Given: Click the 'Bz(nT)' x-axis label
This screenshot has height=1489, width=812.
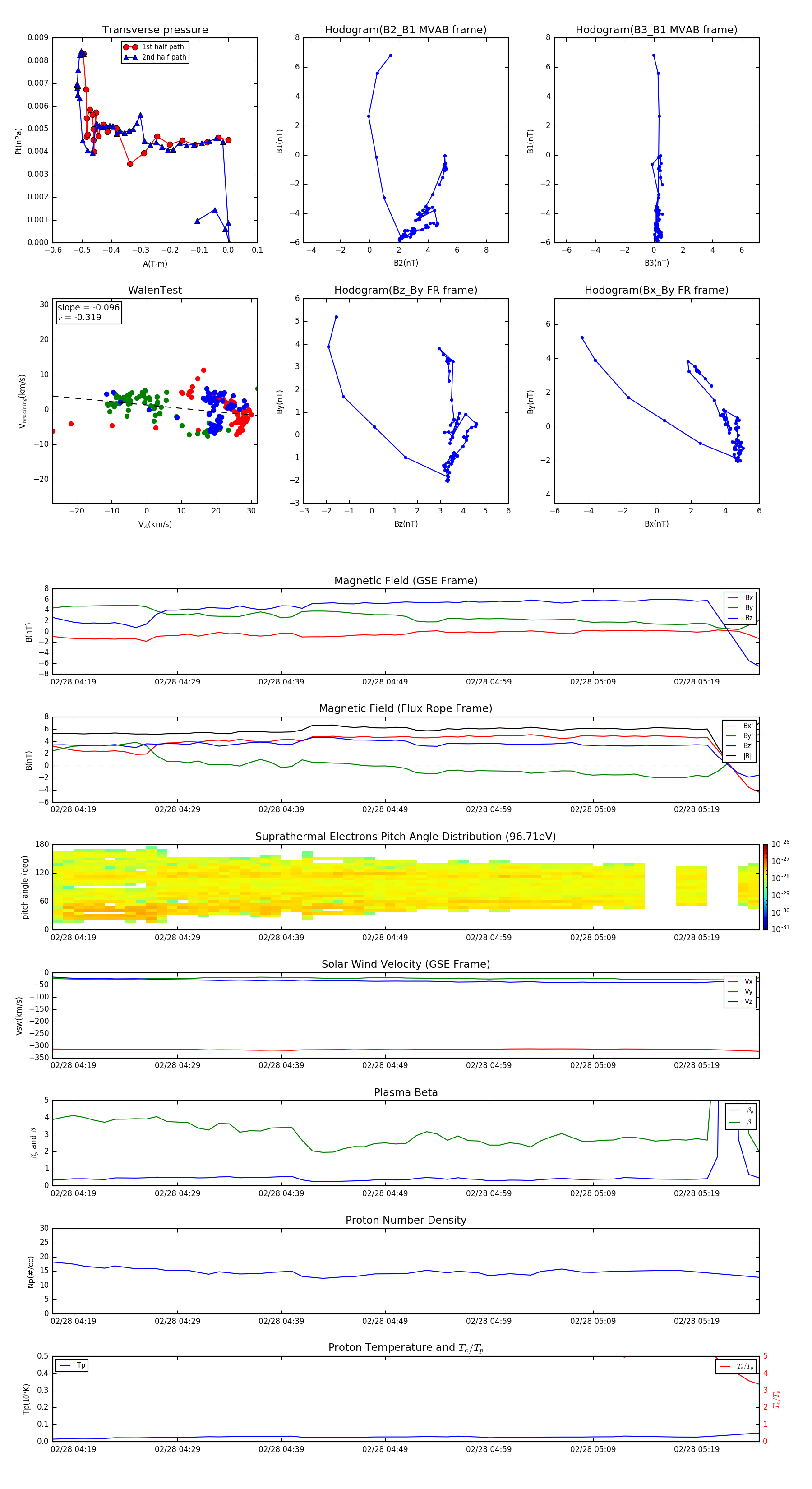Looking at the screenshot, I should (406, 524).
